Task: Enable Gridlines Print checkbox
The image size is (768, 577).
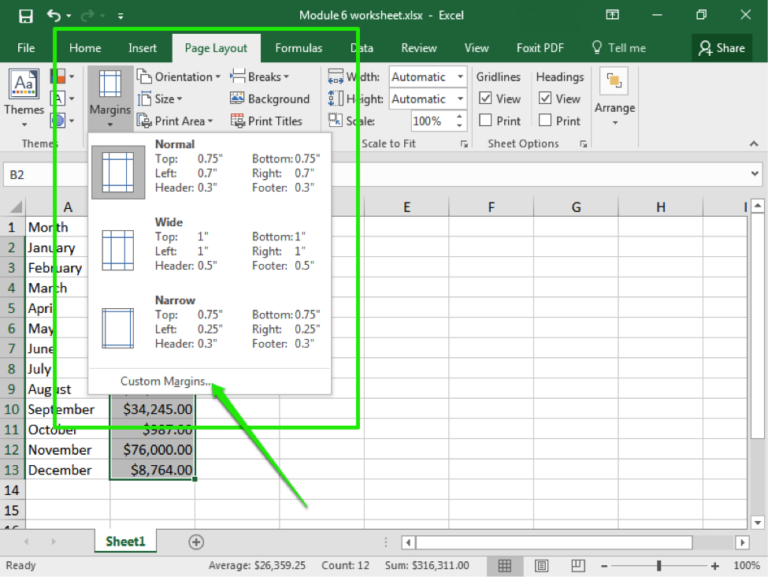Action: (x=485, y=121)
